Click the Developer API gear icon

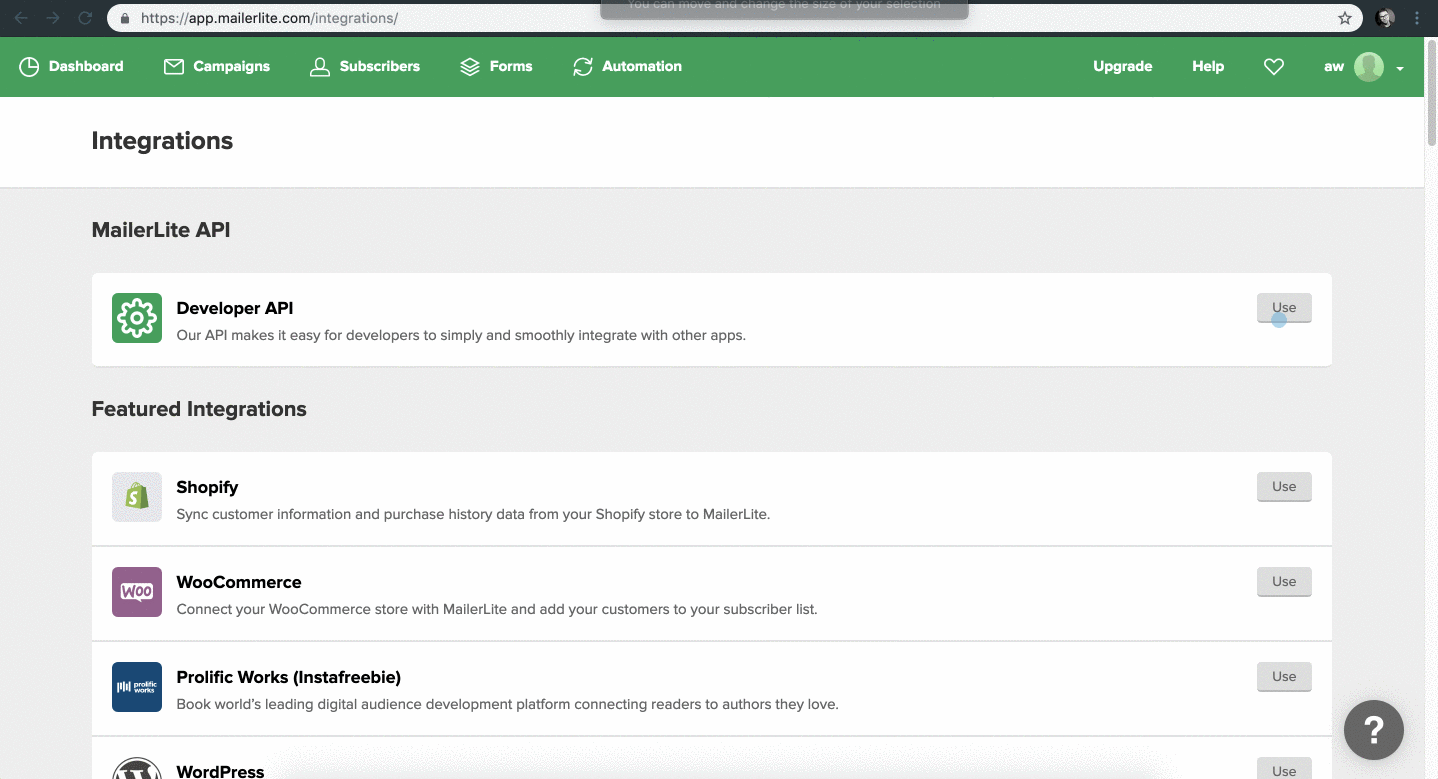click(137, 319)
